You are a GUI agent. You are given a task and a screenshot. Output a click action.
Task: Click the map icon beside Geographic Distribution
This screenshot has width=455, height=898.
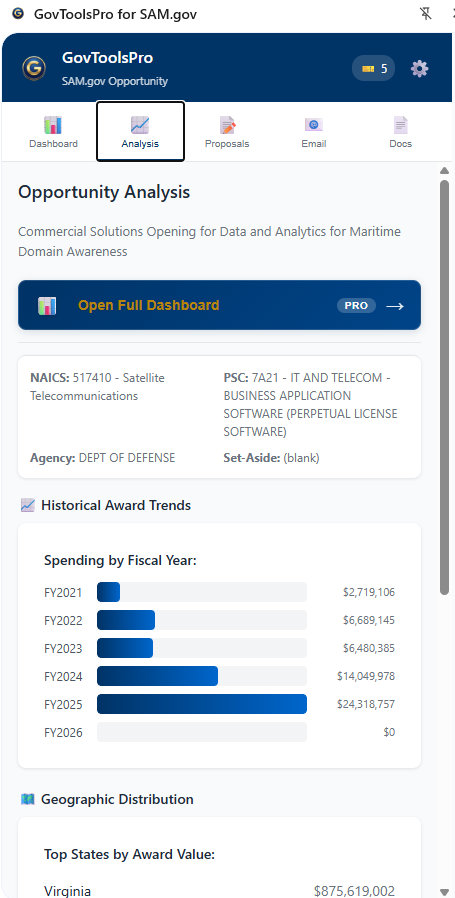pyautogui.click(x=28, y=799)
